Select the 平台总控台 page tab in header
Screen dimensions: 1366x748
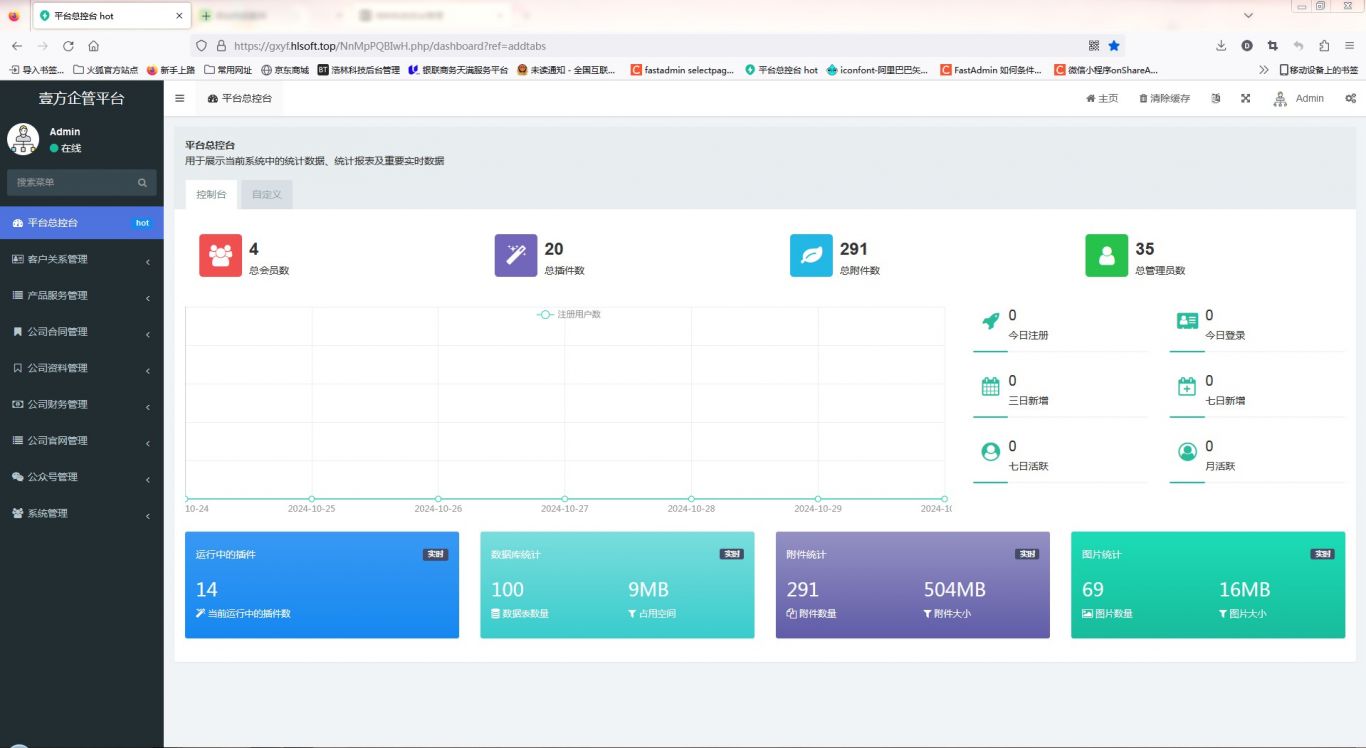point(240,98)
